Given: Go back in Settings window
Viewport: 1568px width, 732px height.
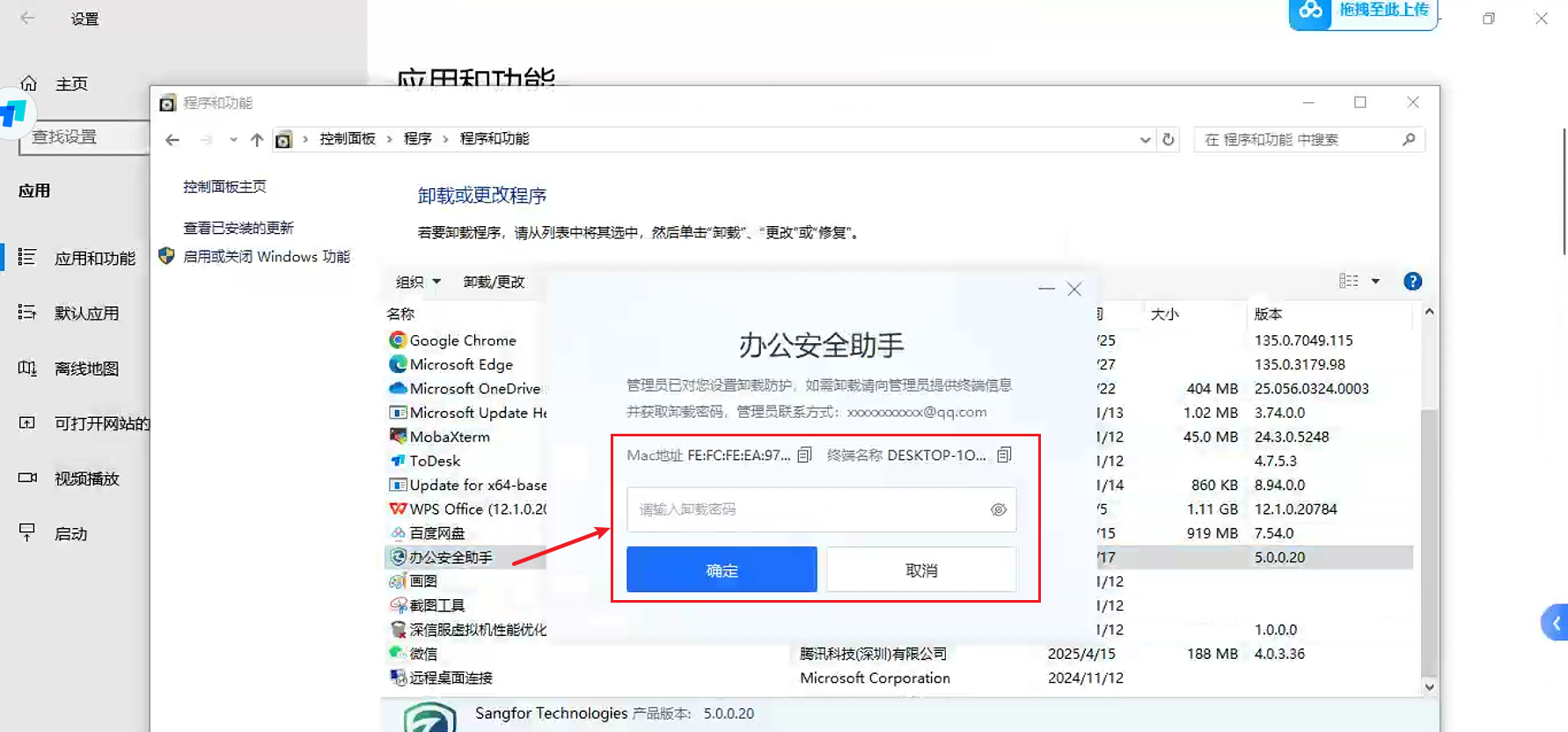Looking at the screenshot, I should click(x=28, y=18).
